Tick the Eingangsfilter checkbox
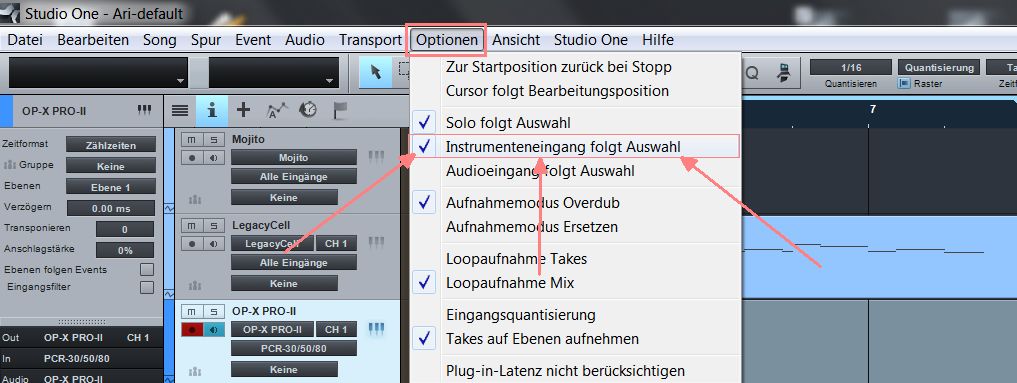The width and height of the screenshot is (1017, 383). [147, 287]
